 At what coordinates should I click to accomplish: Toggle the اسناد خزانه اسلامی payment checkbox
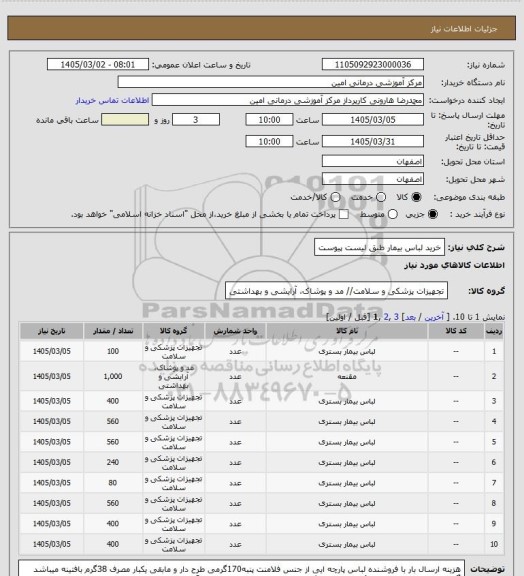pyautogui.click(x=344, y=214)
